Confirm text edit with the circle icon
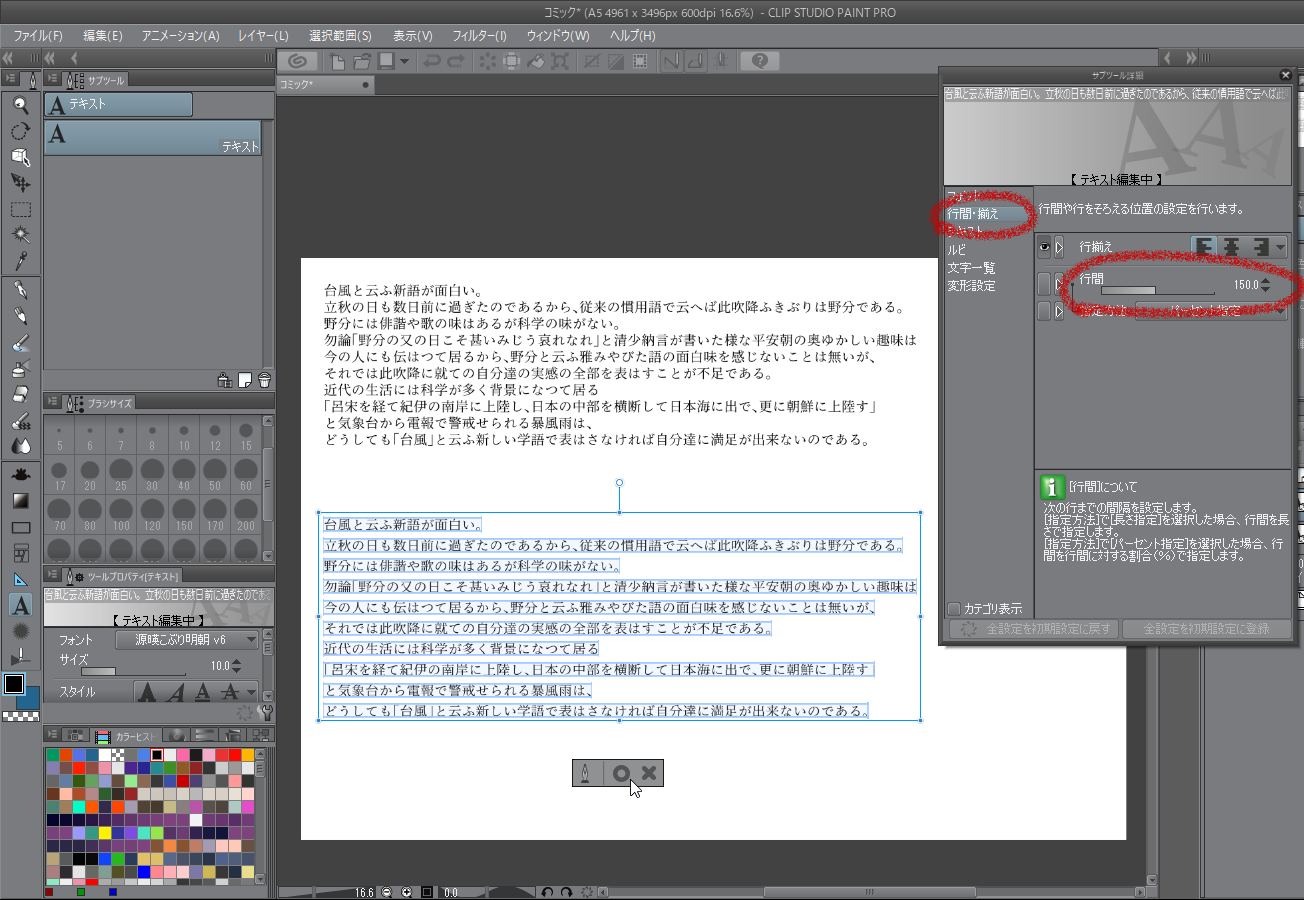The image size is (1304, 900). pos(621,773)
